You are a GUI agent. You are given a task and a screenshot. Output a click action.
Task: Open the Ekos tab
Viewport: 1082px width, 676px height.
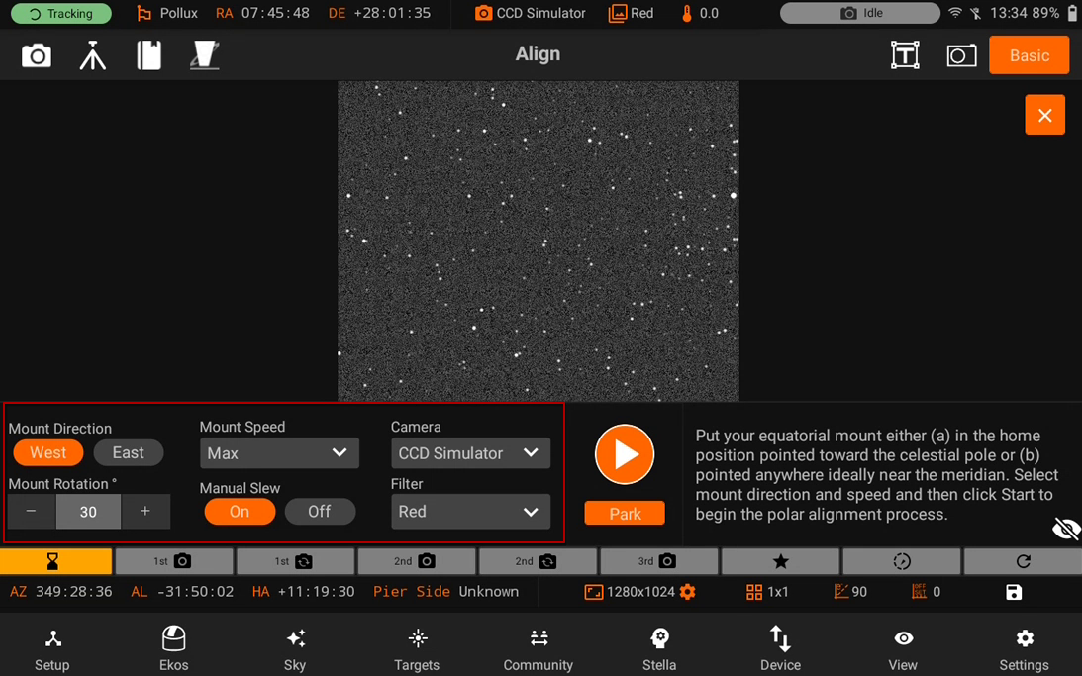click(x=173, y=650)
